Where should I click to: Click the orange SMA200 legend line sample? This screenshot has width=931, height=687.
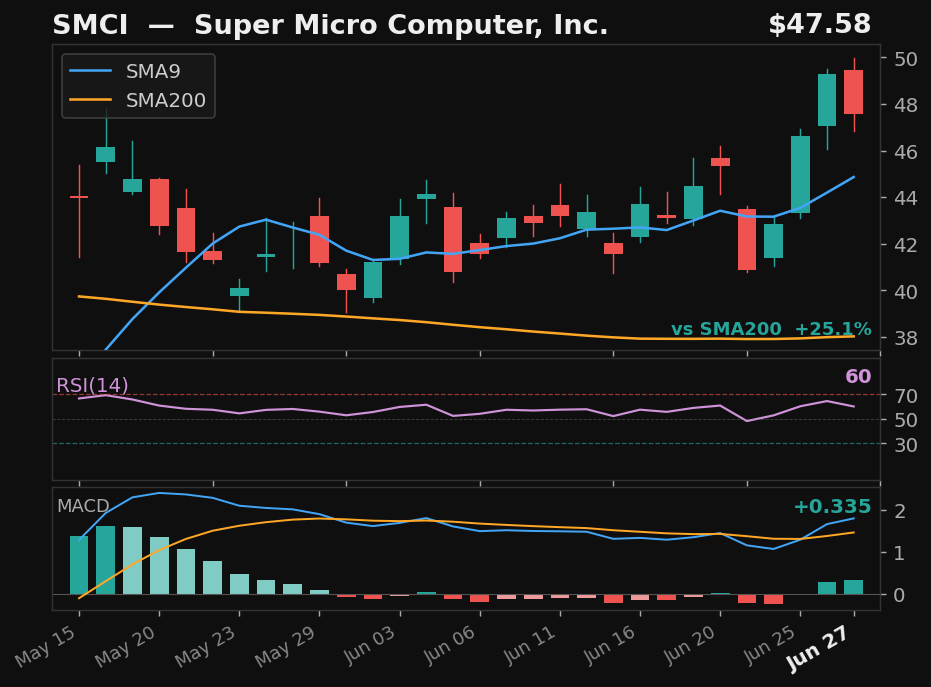tap(90, 100)
